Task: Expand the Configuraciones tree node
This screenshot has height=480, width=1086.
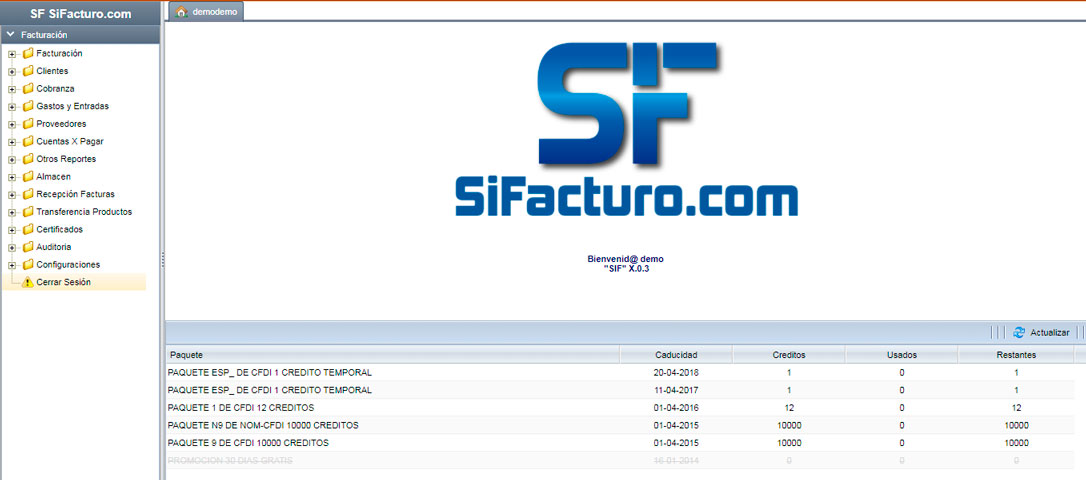Action: tap(12, 265)
